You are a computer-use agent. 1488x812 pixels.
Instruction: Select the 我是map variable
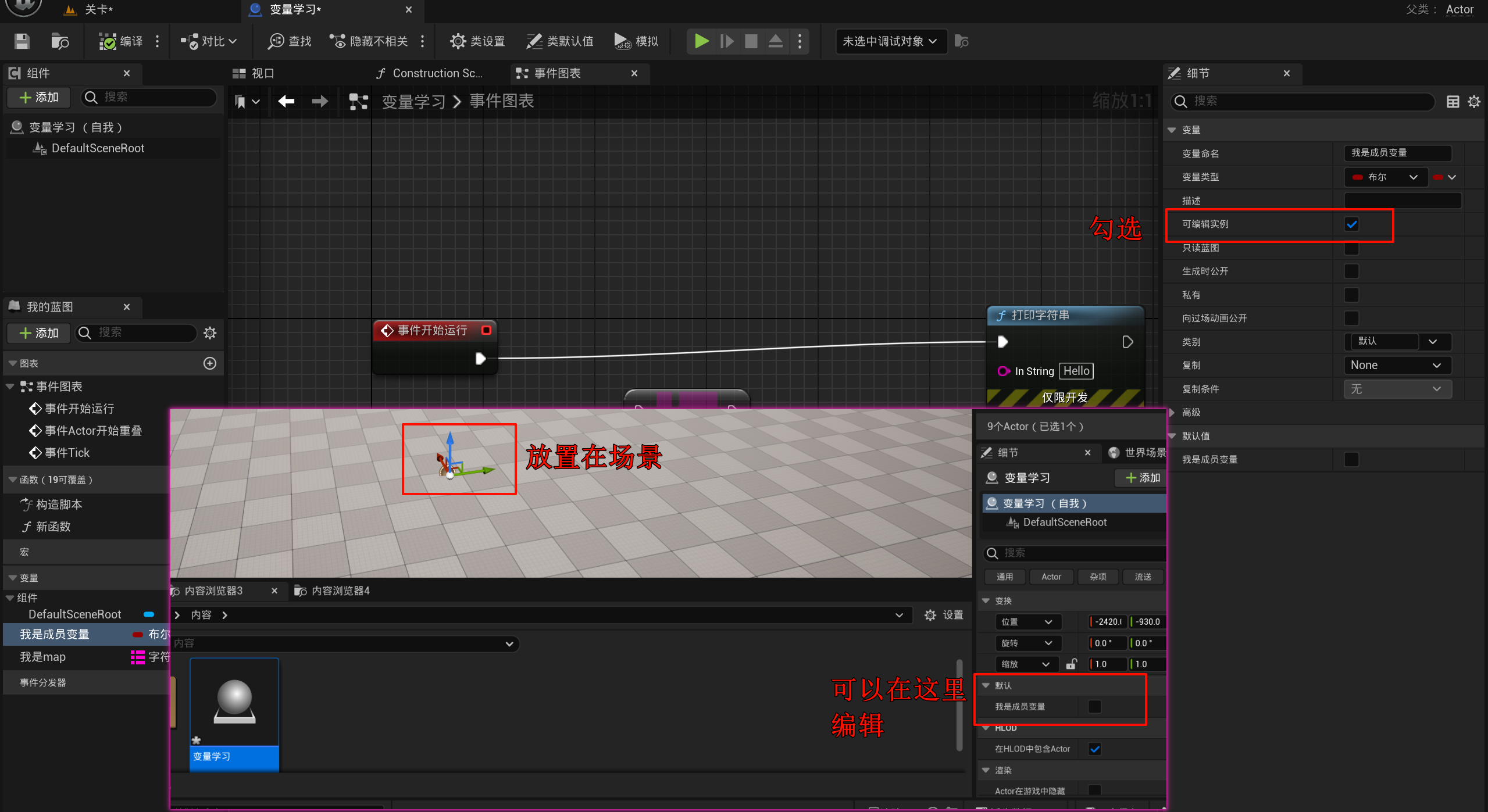[43, 657]
